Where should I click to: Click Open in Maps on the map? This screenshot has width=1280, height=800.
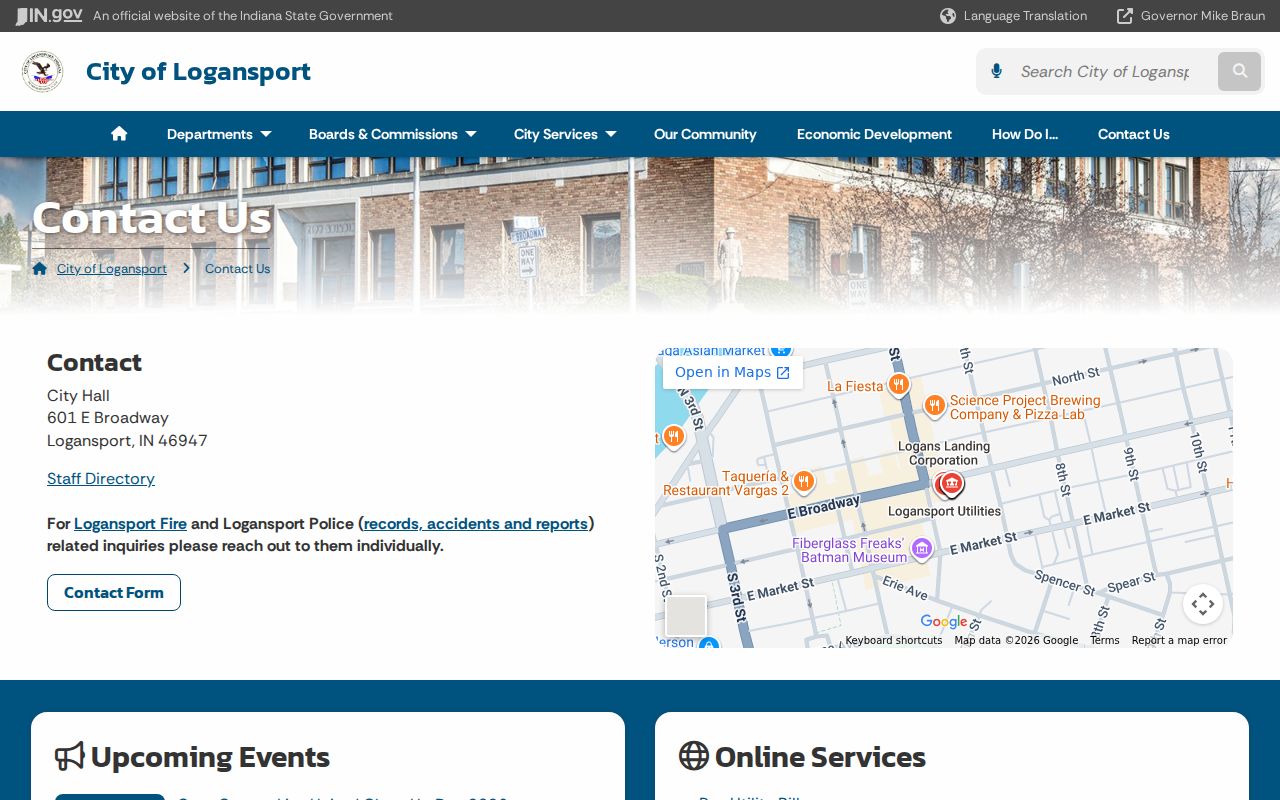click(x=732, y=372)
